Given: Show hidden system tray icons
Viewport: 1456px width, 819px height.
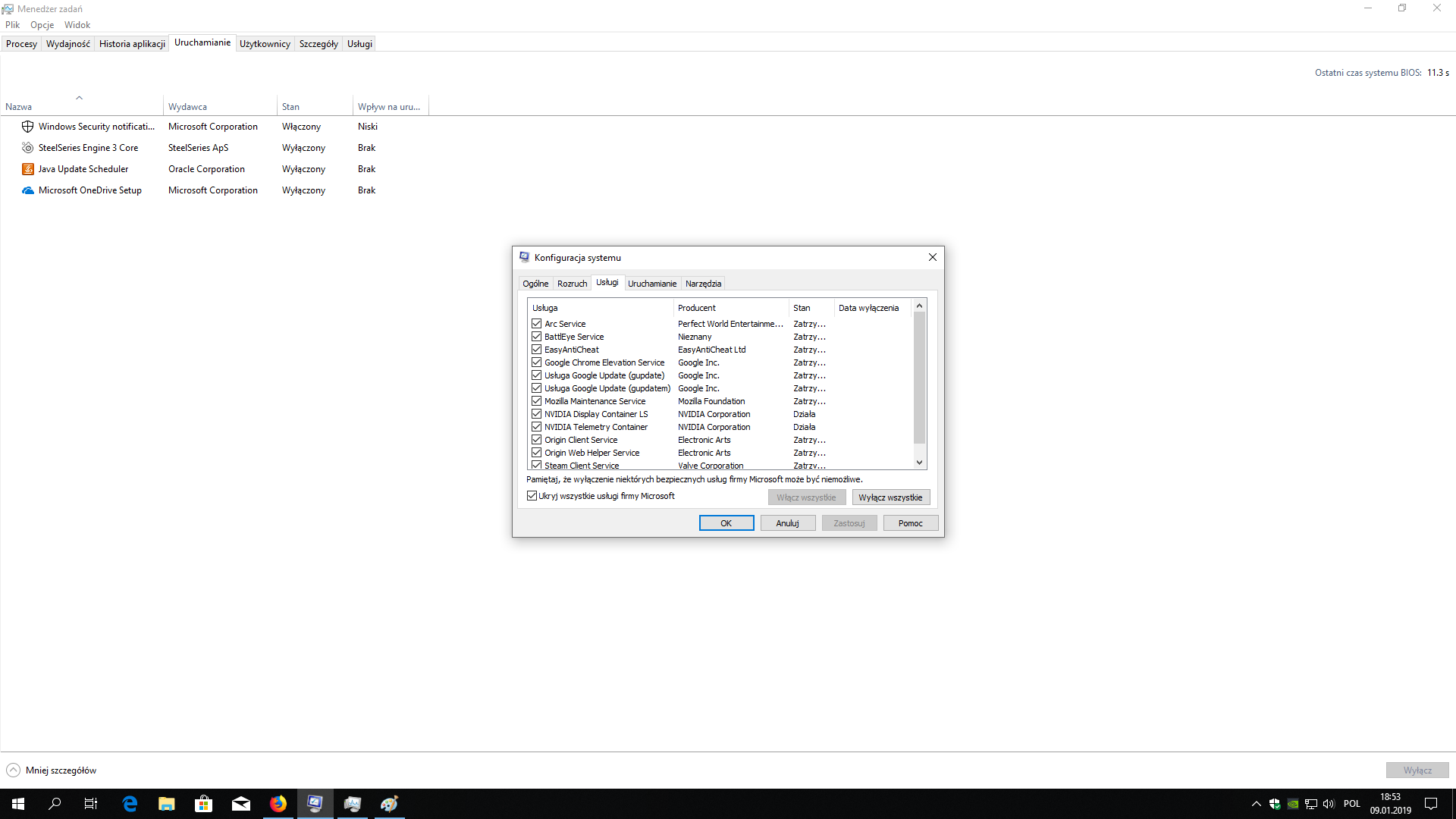Looking at the screenshot, I should (x=1256, y=804).
